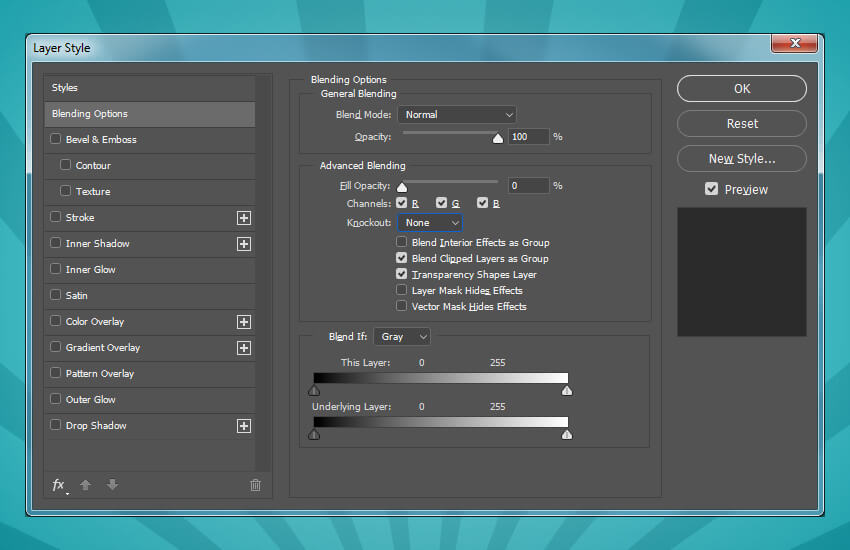Open the fx effects menu icon
The height and width of the screenshot is (550, 850).
click(59, 485)
